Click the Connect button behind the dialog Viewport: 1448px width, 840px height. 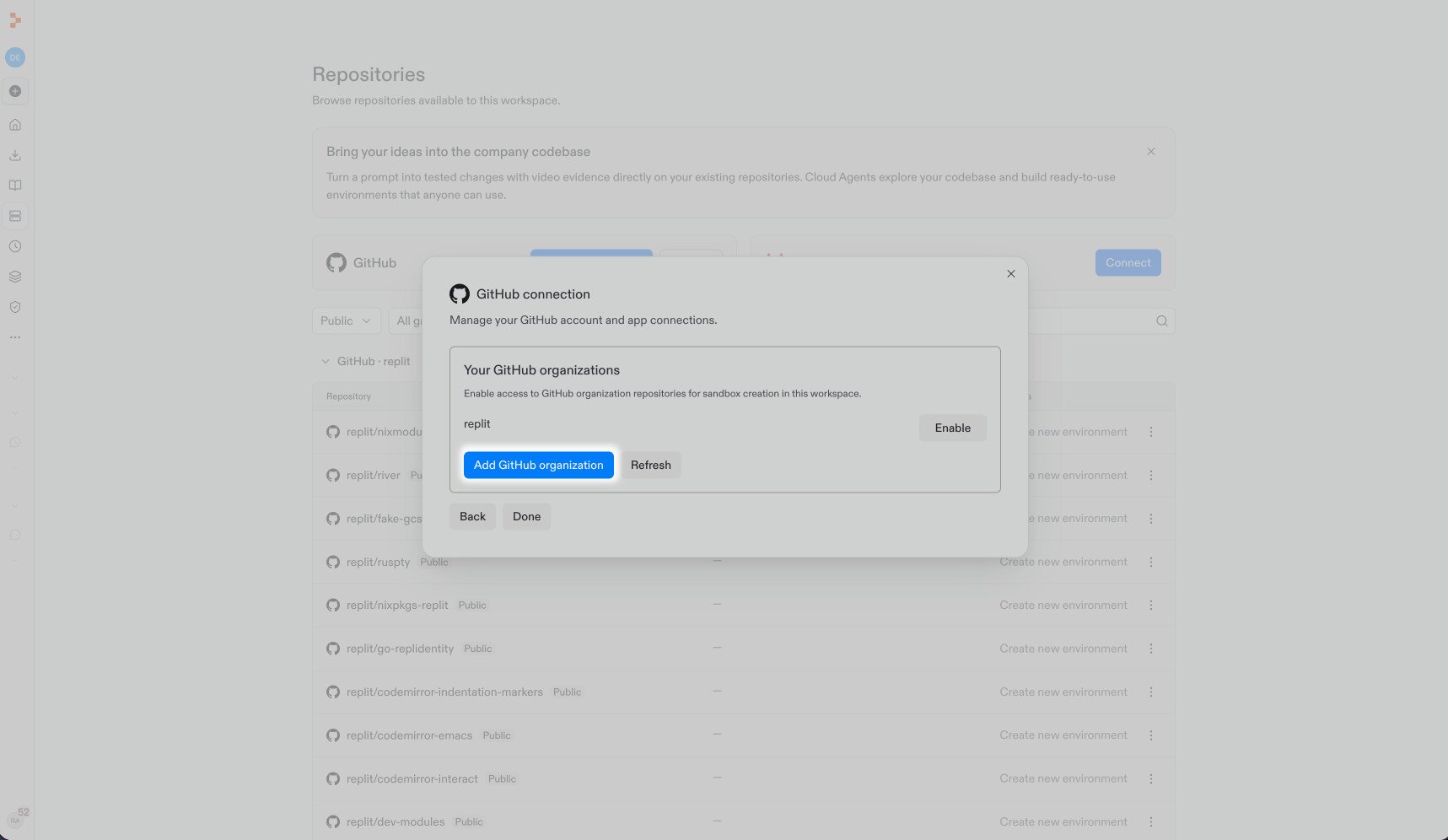1128,262
